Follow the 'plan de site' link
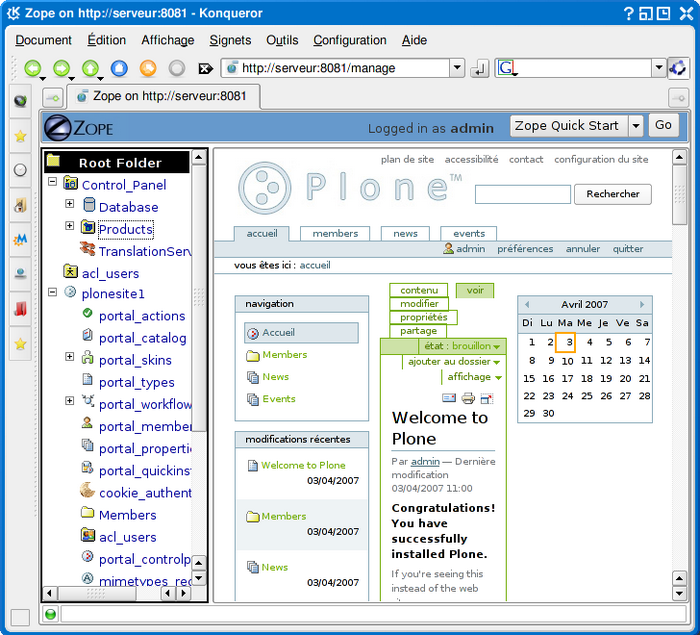The height and width of the screenshot is (635, 700). click(407, 159)
